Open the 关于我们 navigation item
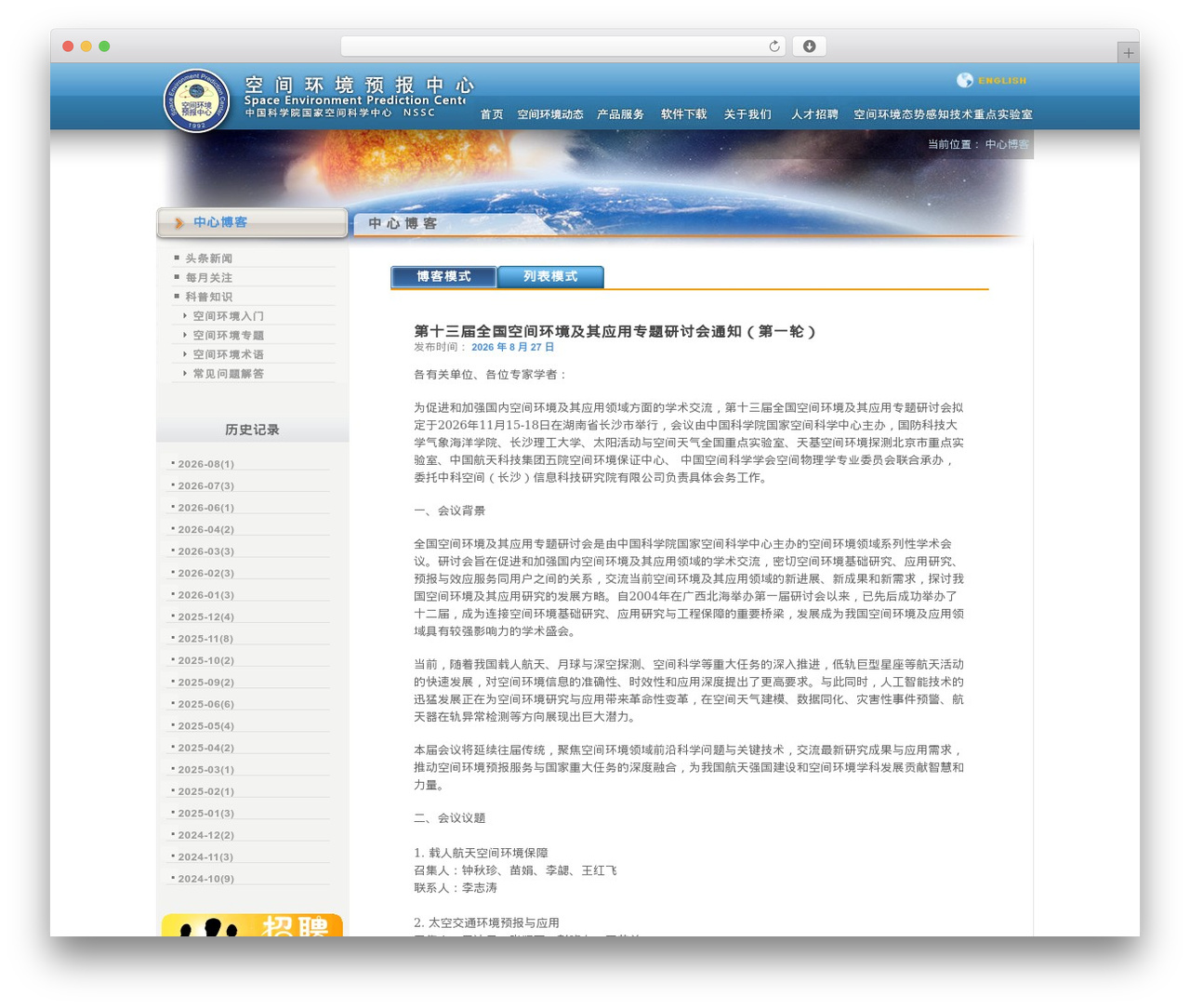Image resolution: width=1190 pixels, height=1008 pixels. click(x=747, y=114)
